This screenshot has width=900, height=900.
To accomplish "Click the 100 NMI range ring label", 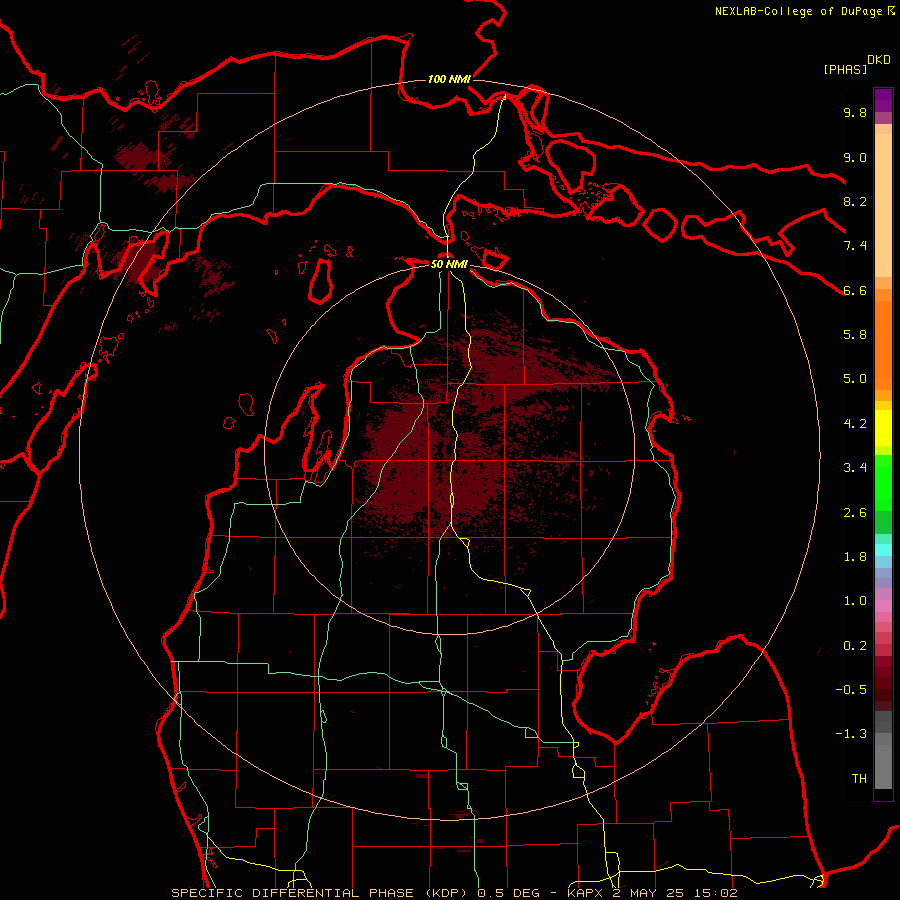I will click(x=449, y=79).
